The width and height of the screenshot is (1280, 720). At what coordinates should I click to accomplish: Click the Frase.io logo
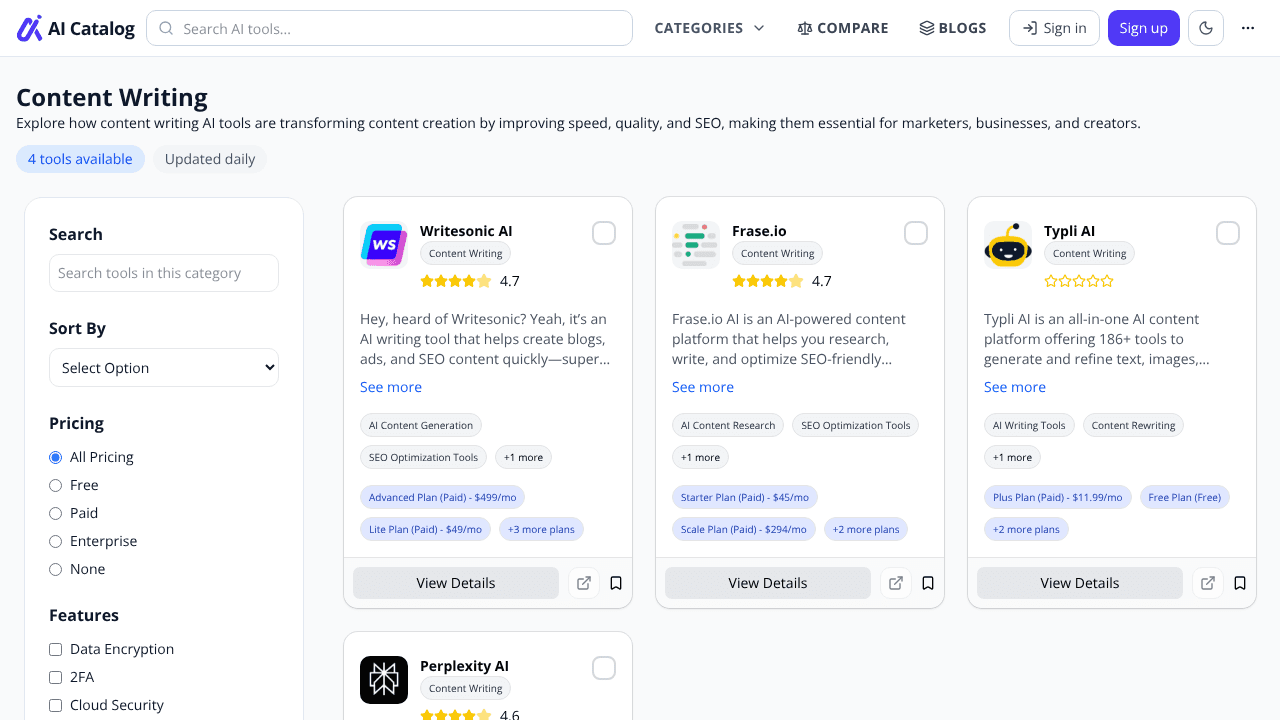coord(696,245)
